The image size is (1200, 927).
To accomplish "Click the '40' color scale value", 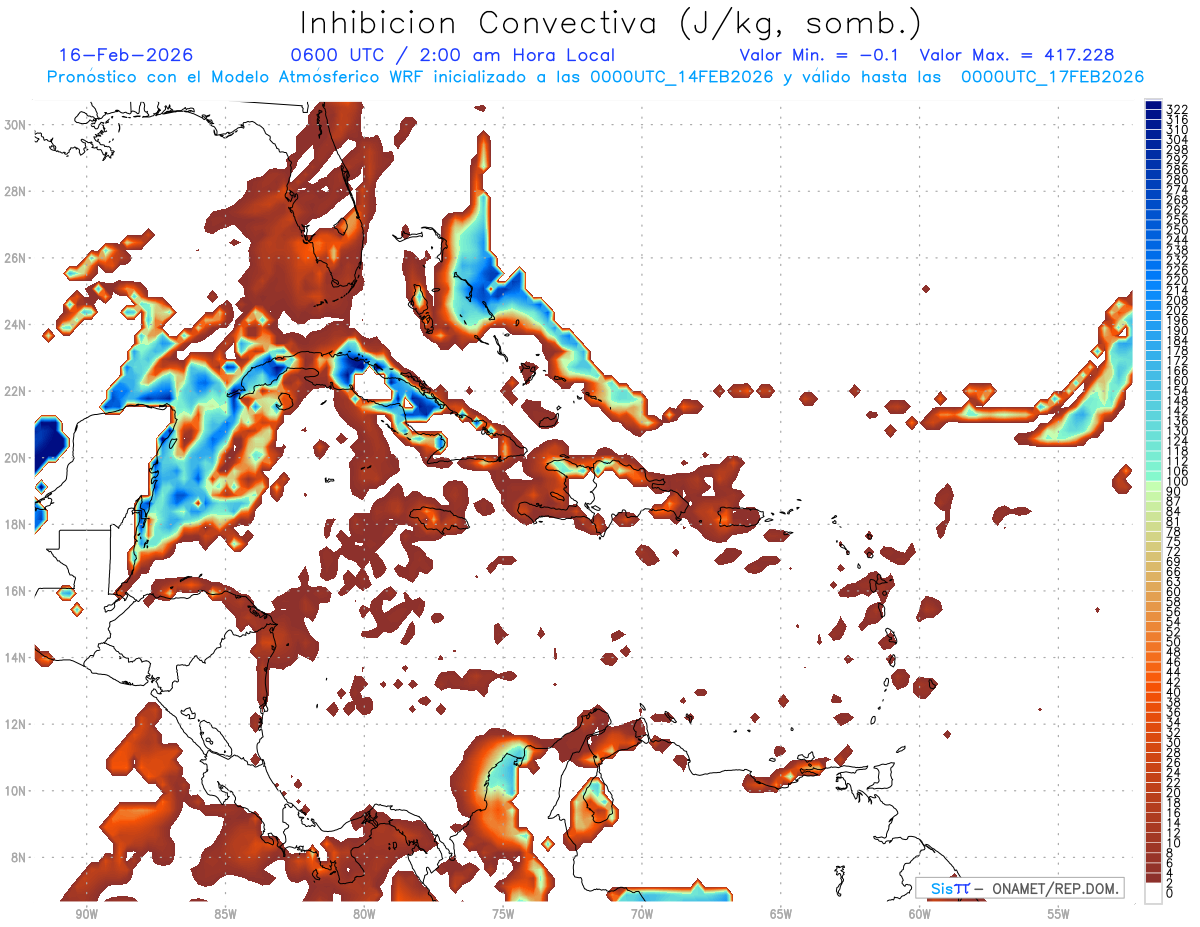I will click(x=1173, y=692).
